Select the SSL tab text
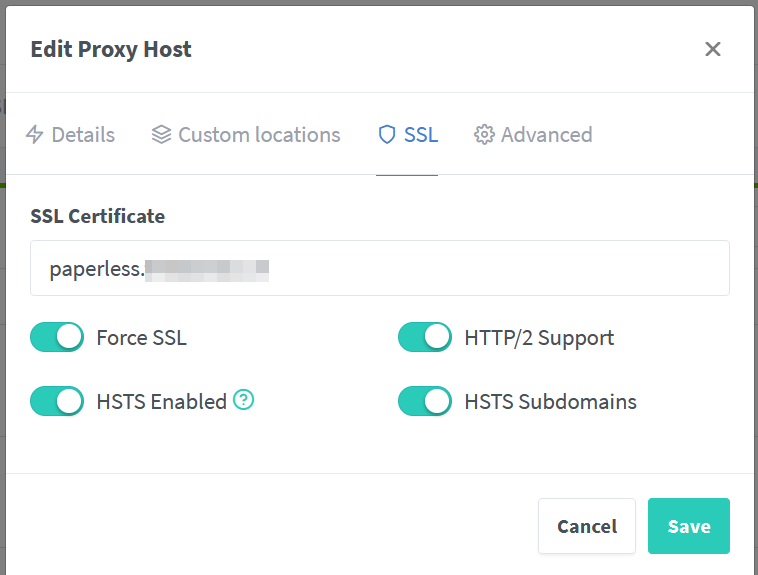The image size is (758, 575). 421,135
